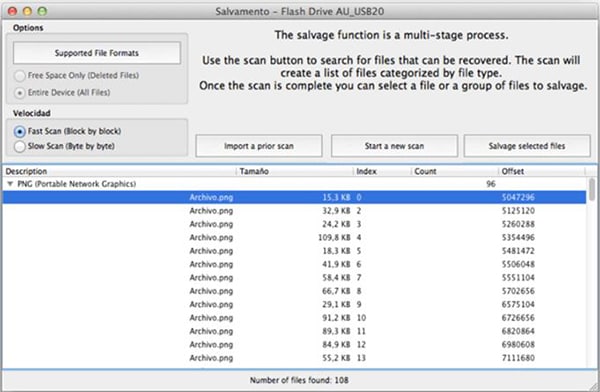Click offset value 5047296
The width and height of the screenshot is (600, 392).
point(518,197)
